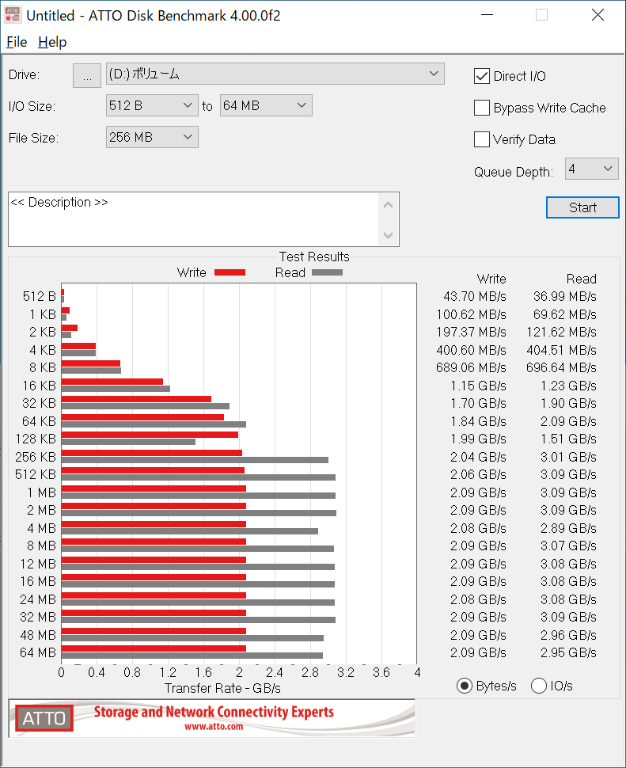
Task: Click the 3.01 GB/s read value
Action: 568,457
